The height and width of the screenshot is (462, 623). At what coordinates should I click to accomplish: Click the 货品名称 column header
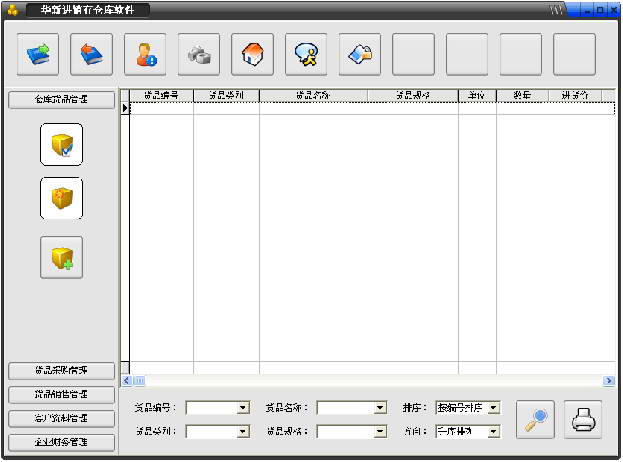coord(313,95)
